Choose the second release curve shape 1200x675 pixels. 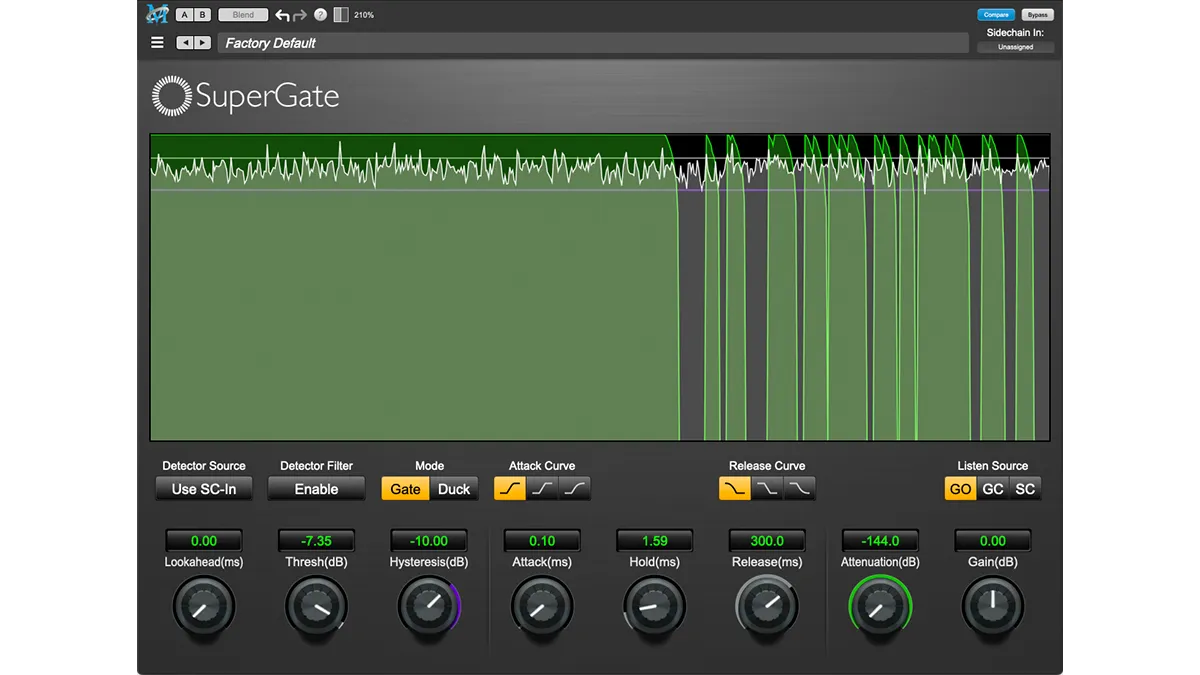767,489
